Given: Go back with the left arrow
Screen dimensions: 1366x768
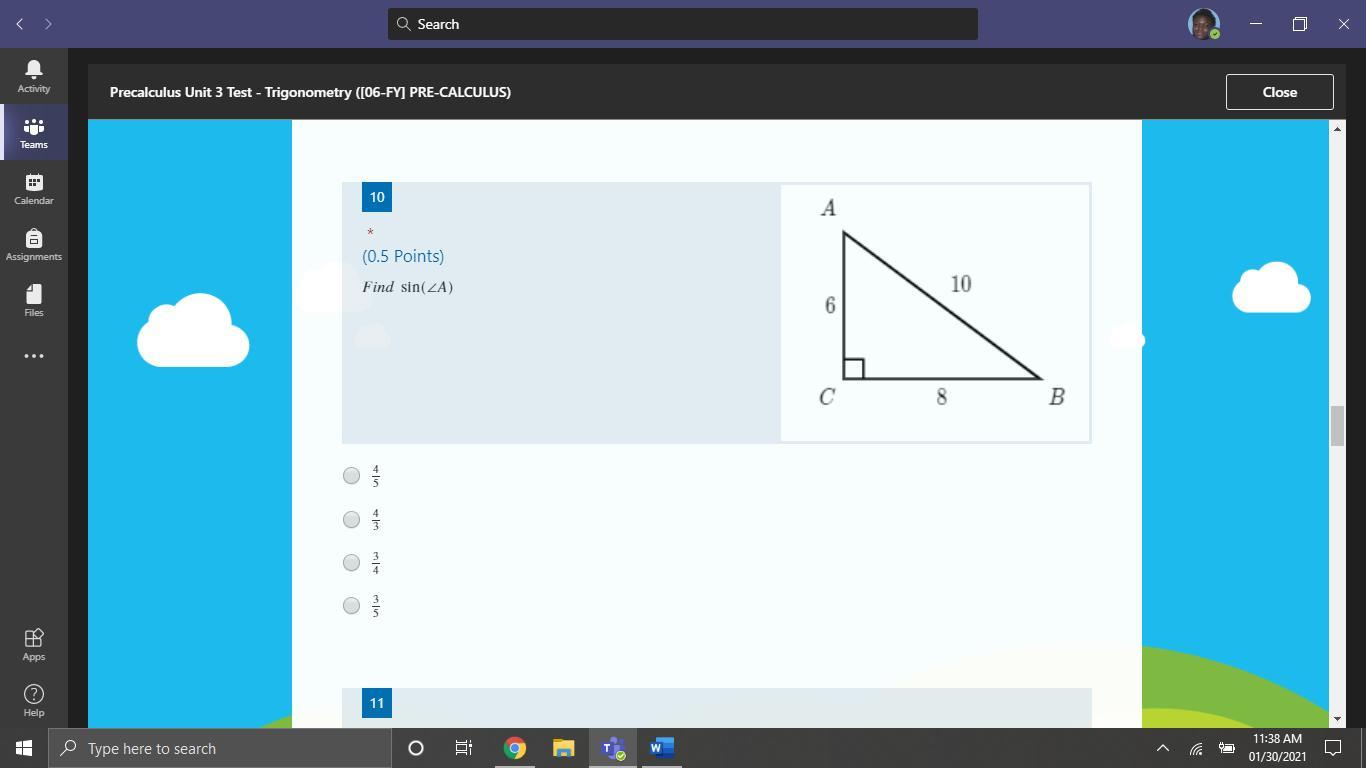Looking at the screenshot, I should (20, 24).
